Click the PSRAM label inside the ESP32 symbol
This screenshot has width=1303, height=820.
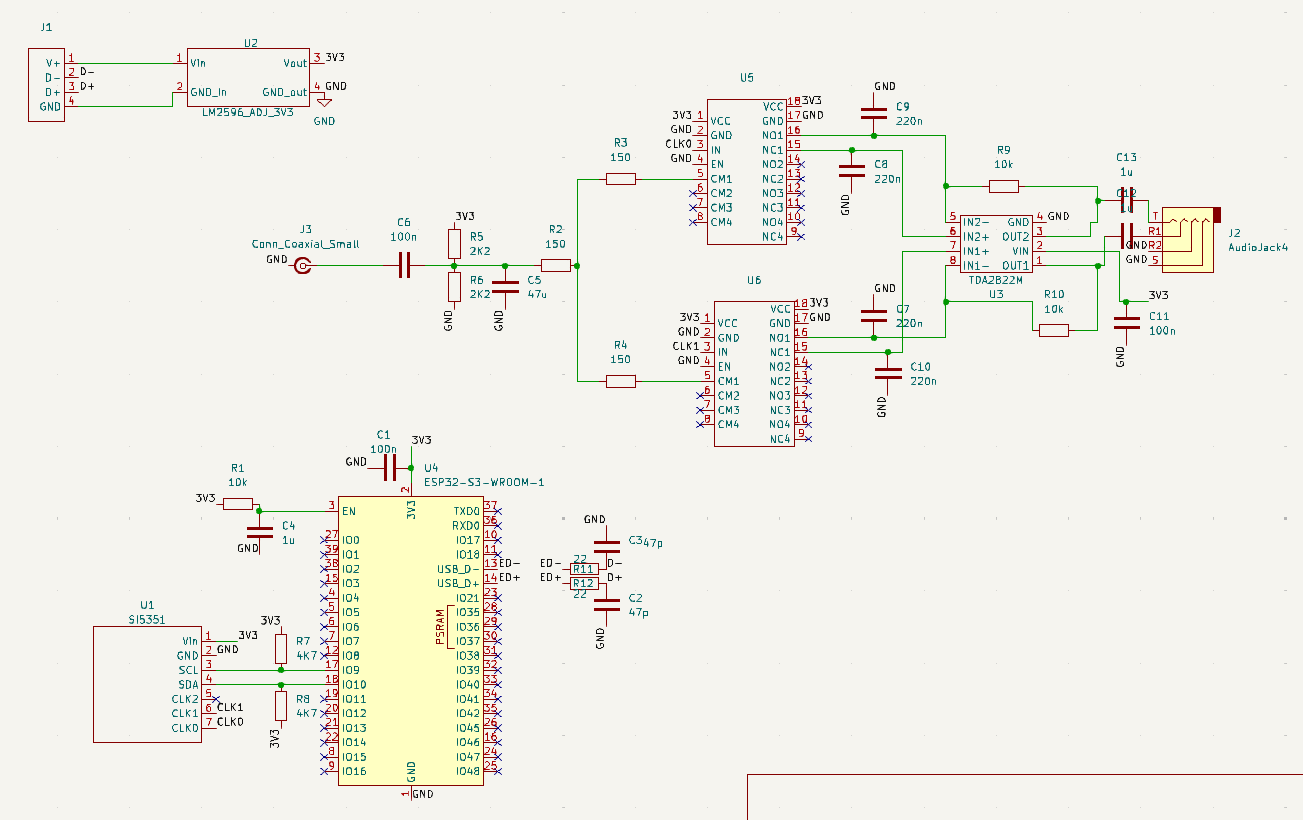[x=440, y=625]
